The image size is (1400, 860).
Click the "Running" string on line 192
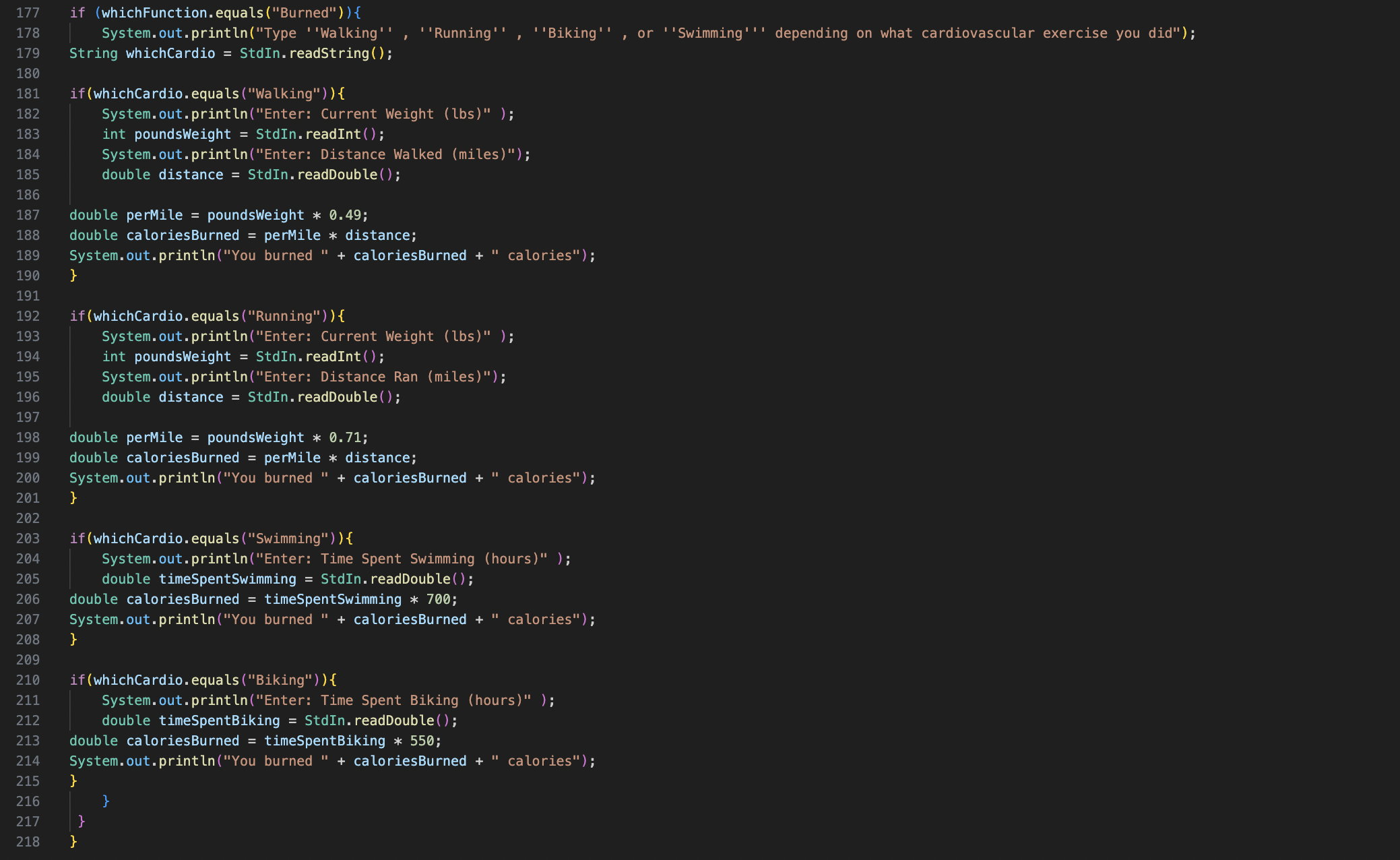point(284,316)
